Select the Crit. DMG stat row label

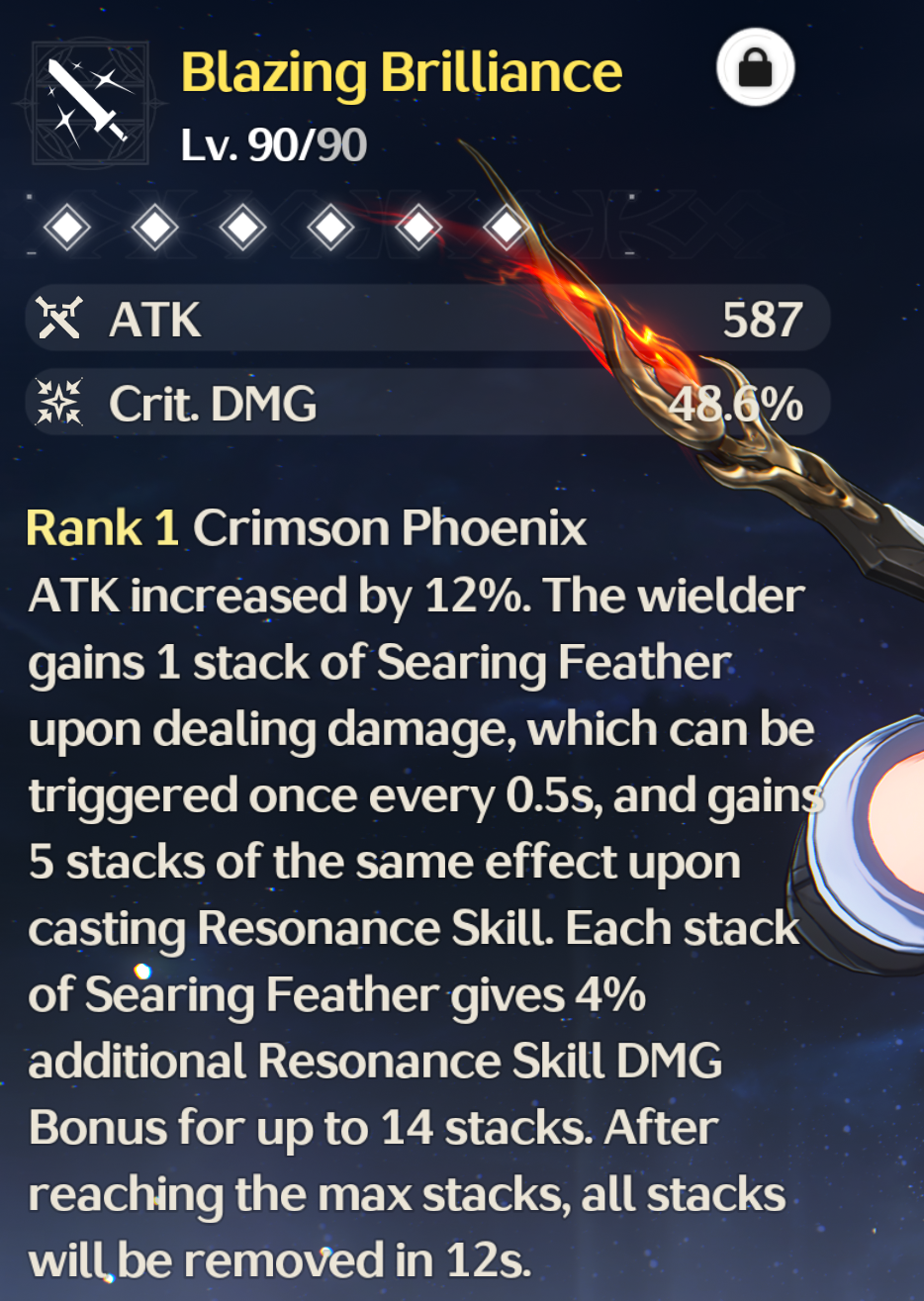[x=213, y=404]
